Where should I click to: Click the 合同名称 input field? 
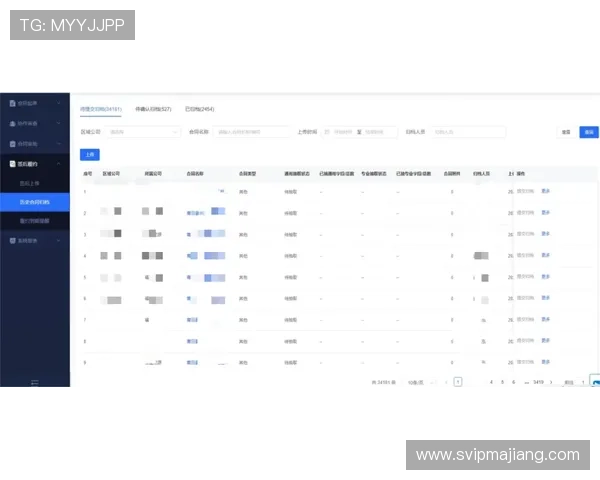[x=251, y=132]
